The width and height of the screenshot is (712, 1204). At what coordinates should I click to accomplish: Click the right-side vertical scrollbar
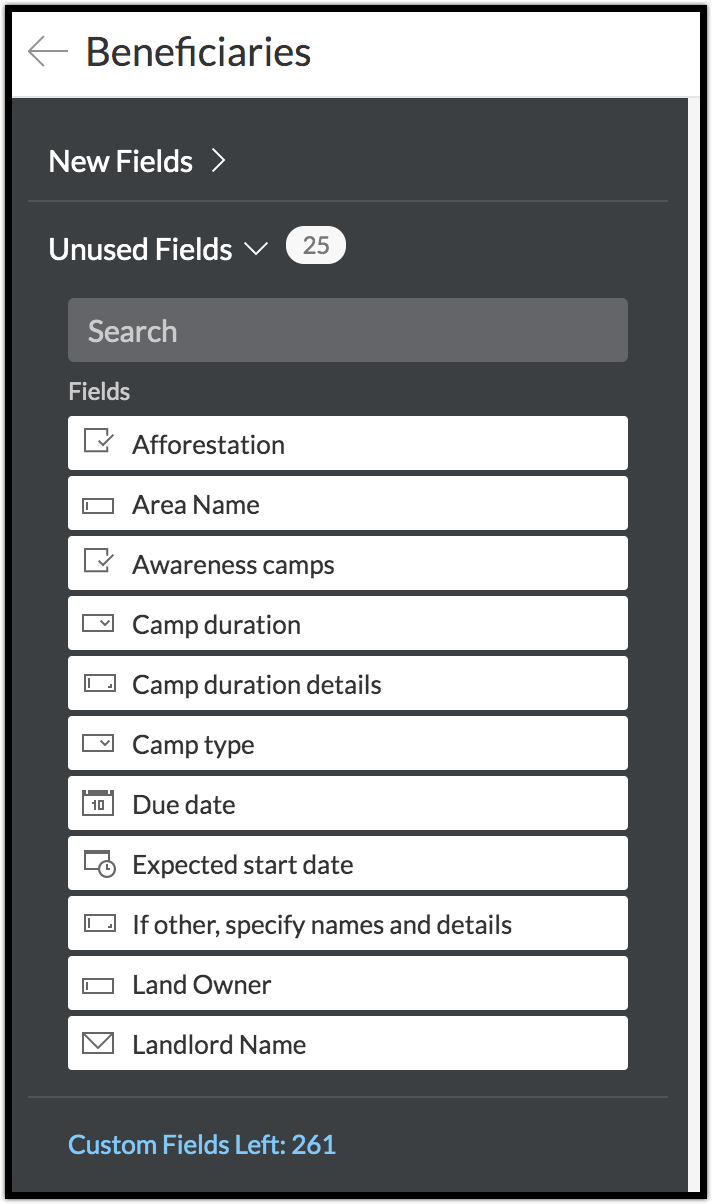[x=694, y=640]
